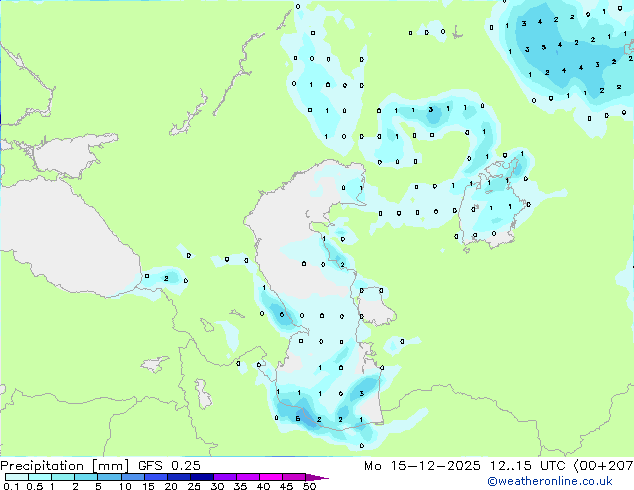Click the value 2 east of Black Sea
Image resolution: width=634 pixels, height=490 pixels.
tap(166, 279)
